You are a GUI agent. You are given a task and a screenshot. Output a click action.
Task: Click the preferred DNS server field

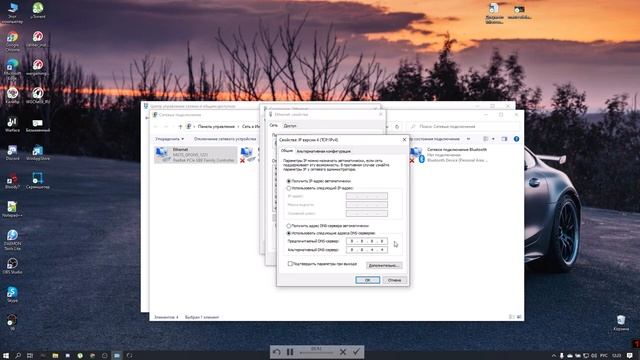367,241
